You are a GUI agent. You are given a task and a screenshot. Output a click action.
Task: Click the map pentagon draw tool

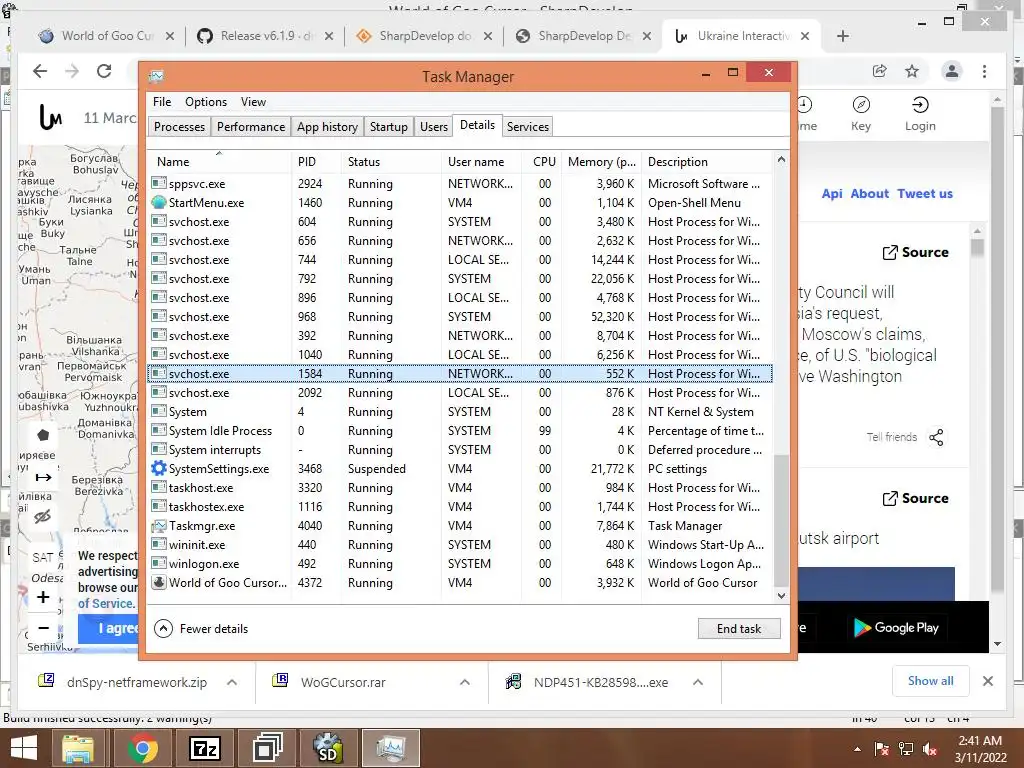[43, 435]
